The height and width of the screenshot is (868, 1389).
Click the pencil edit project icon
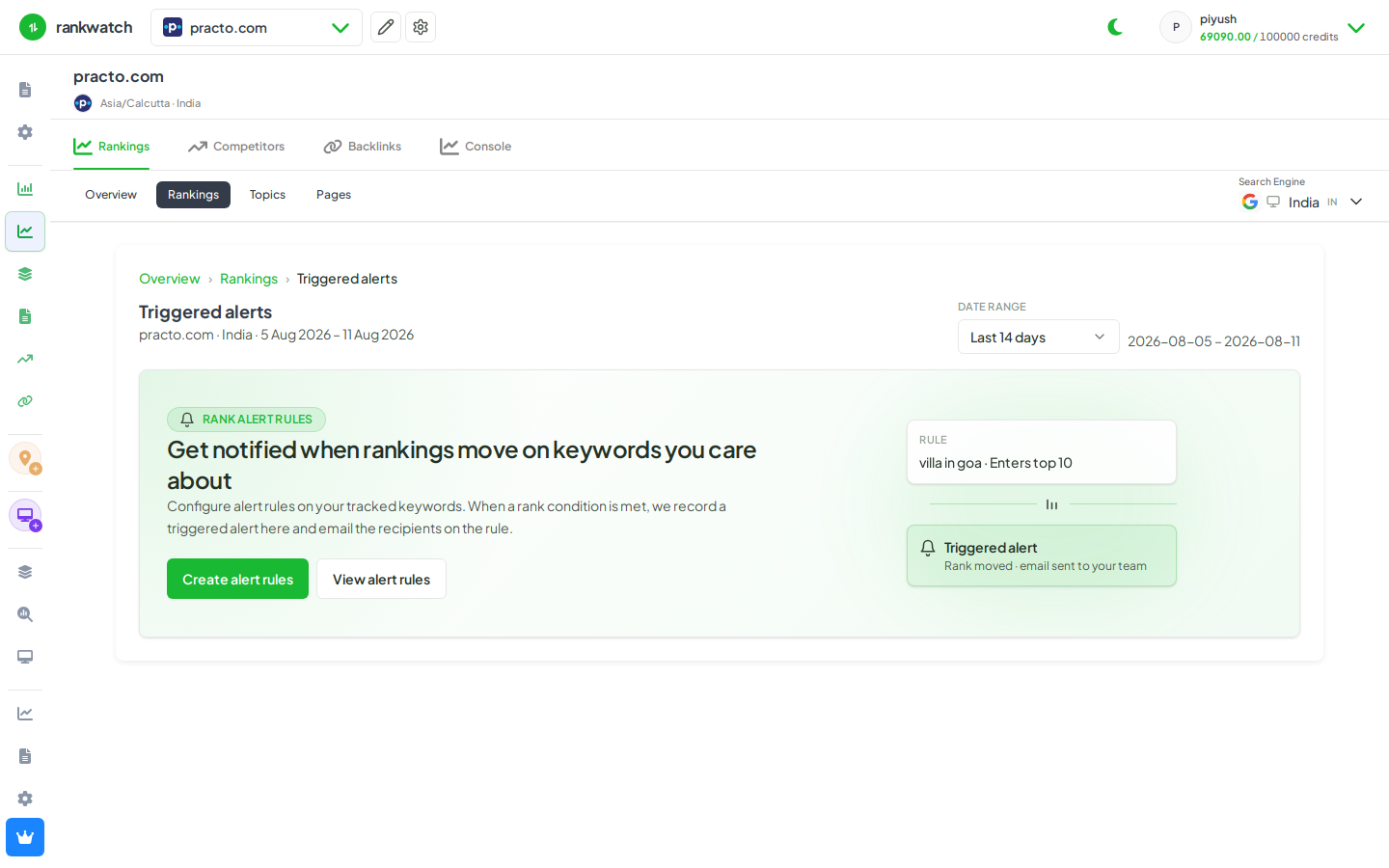coord(386,27)
